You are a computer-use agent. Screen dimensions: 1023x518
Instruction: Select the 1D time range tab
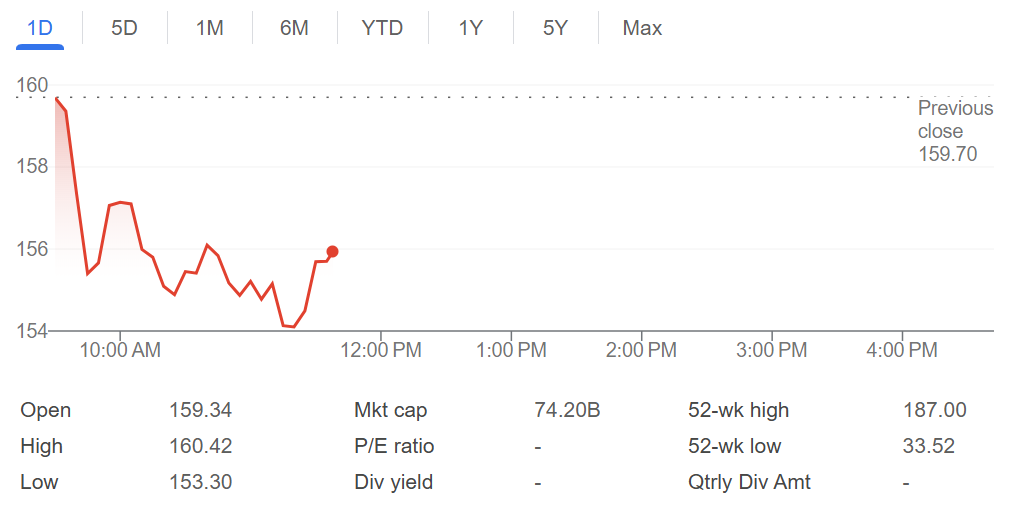tap(40, 28)
